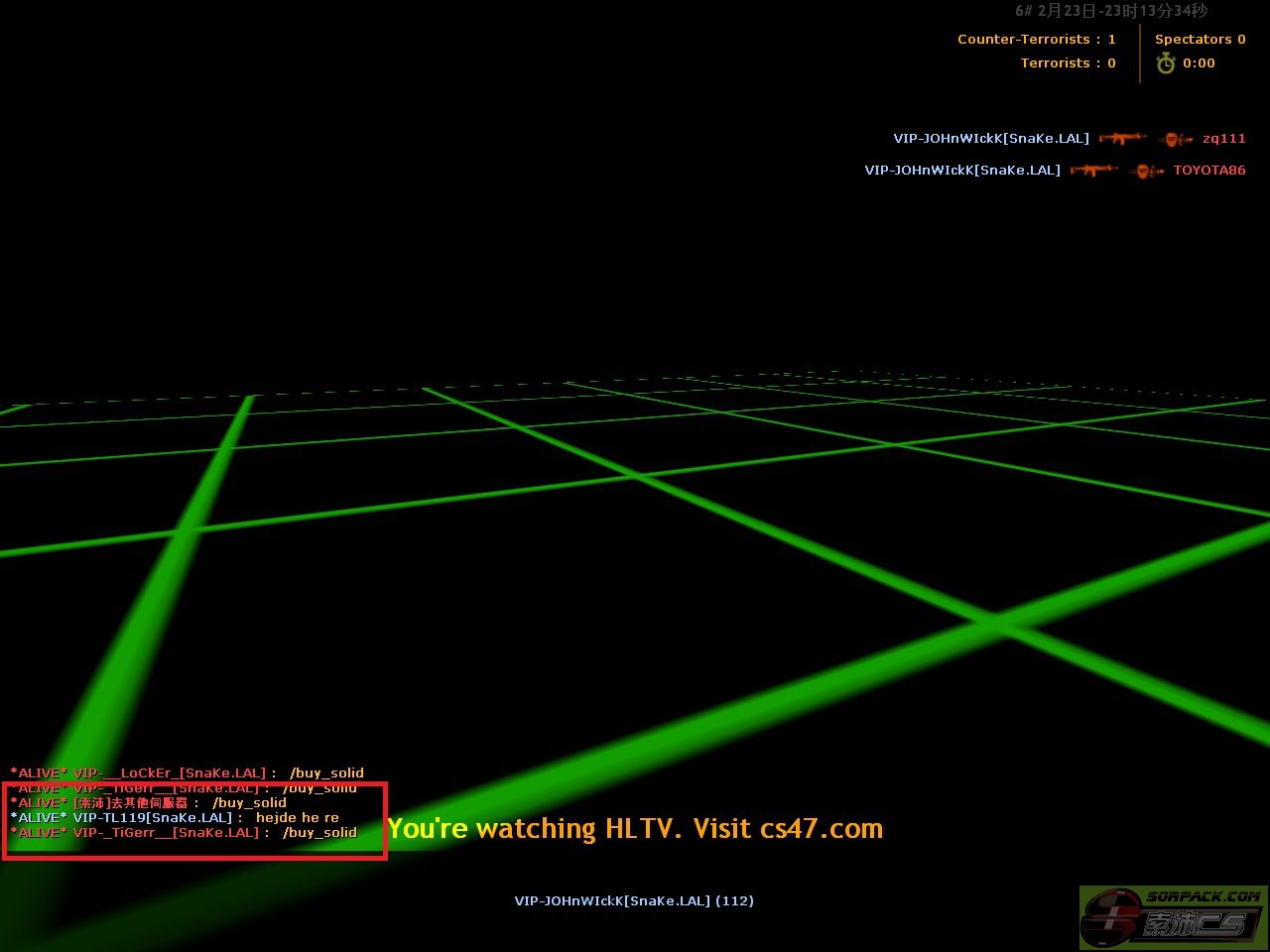
Task: Click the round timer stopwatch icon
Action: coord(1166,63)
